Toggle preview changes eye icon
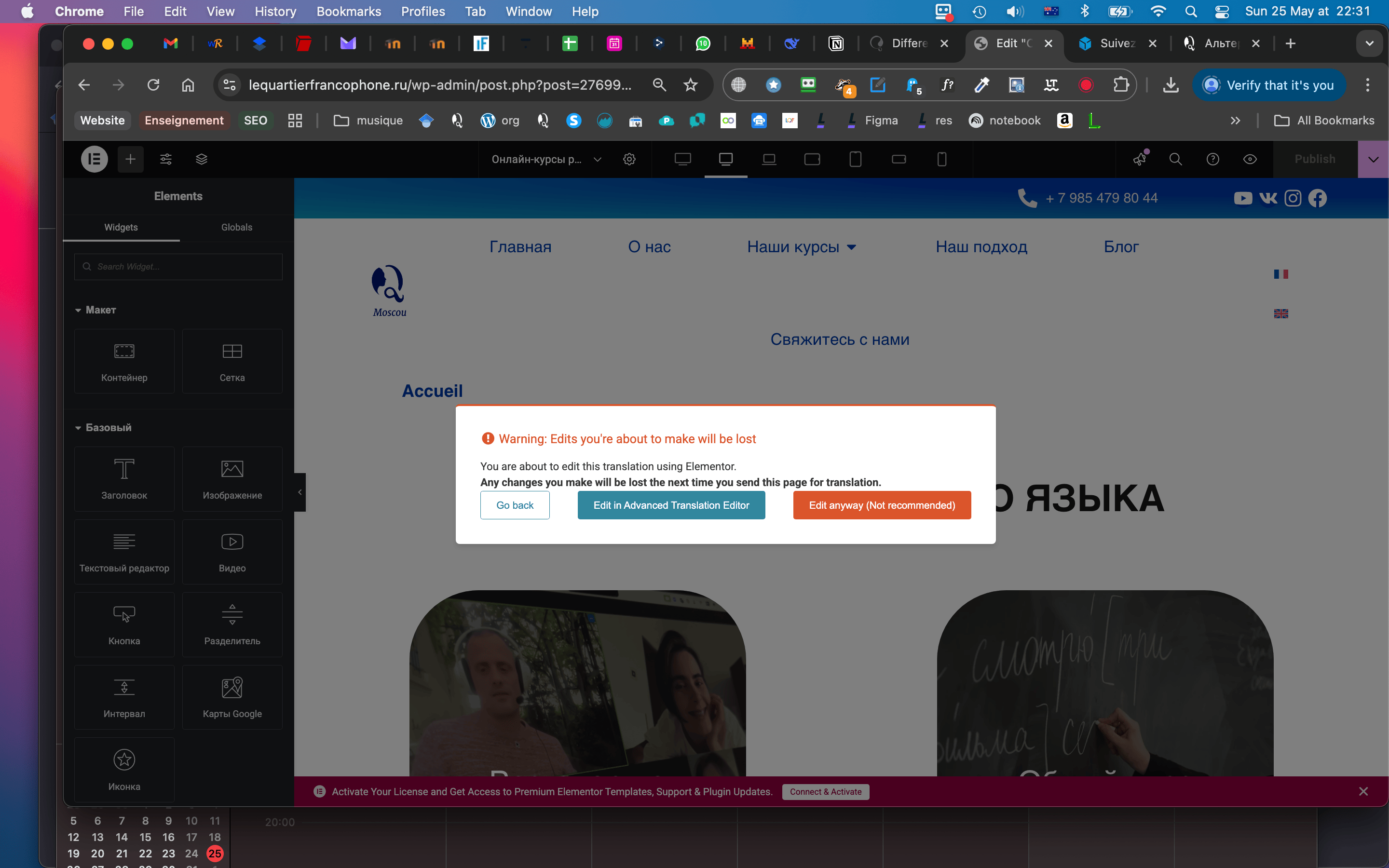 coord(1250,159)
